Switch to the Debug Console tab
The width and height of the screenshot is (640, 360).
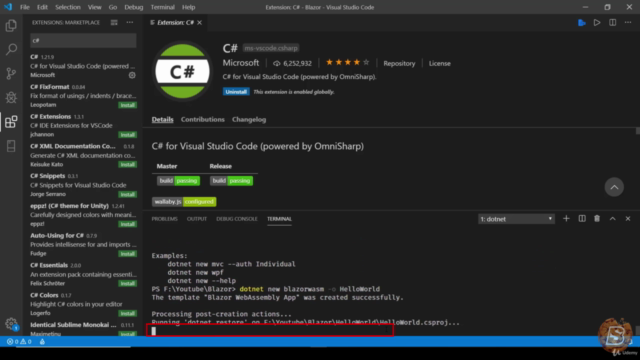point(237,219)
